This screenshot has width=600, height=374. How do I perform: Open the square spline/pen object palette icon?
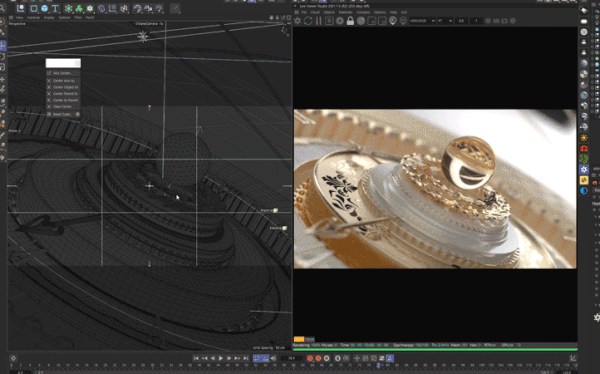click(x=34, y=8)
